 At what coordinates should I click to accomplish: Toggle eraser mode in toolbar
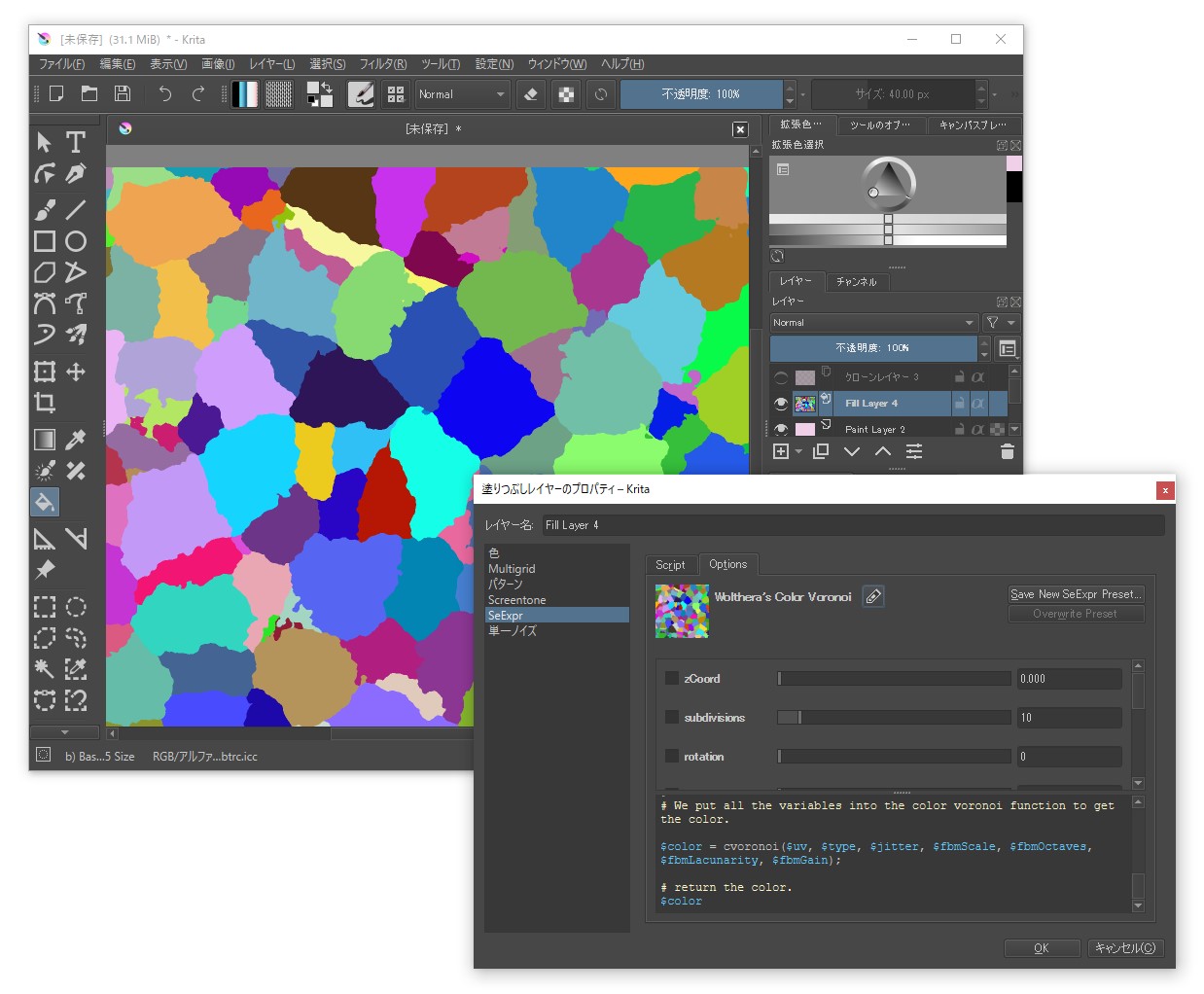click(531, 94)
